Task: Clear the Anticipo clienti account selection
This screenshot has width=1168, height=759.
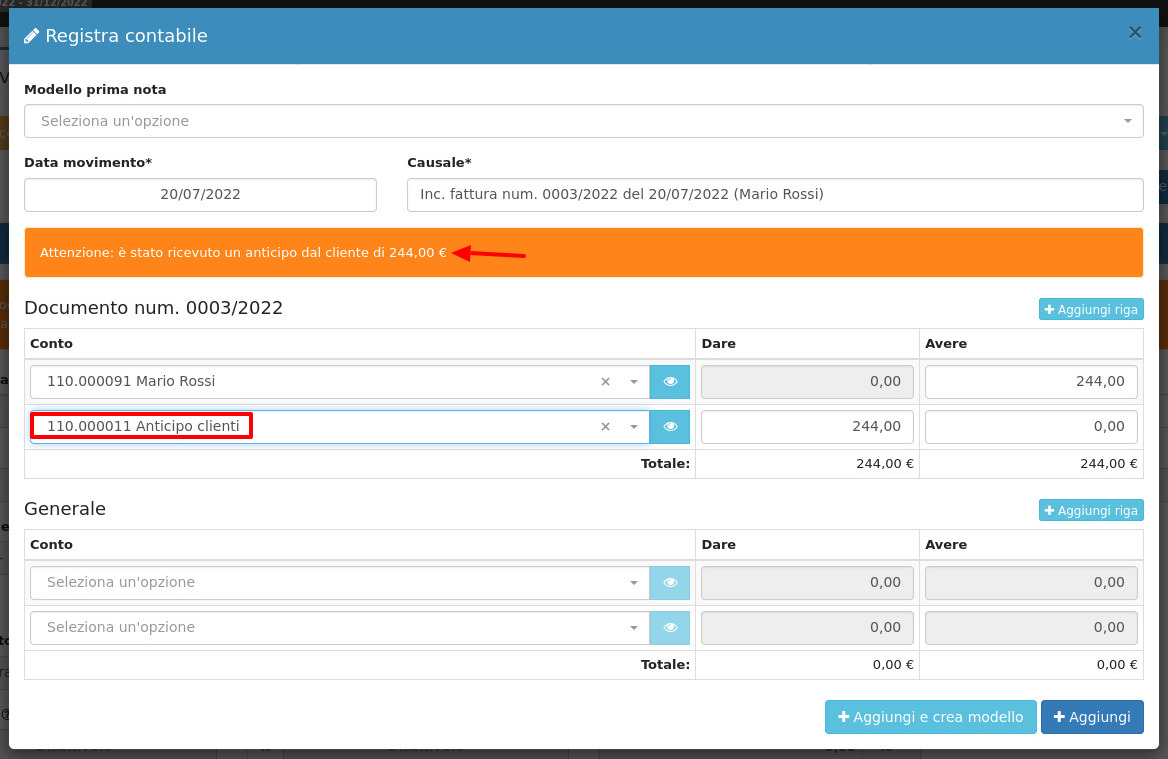Action: (605, 427)
